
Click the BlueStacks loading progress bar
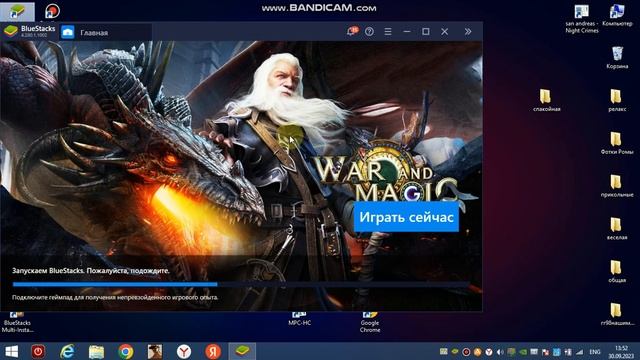click(x=241, y=284)
